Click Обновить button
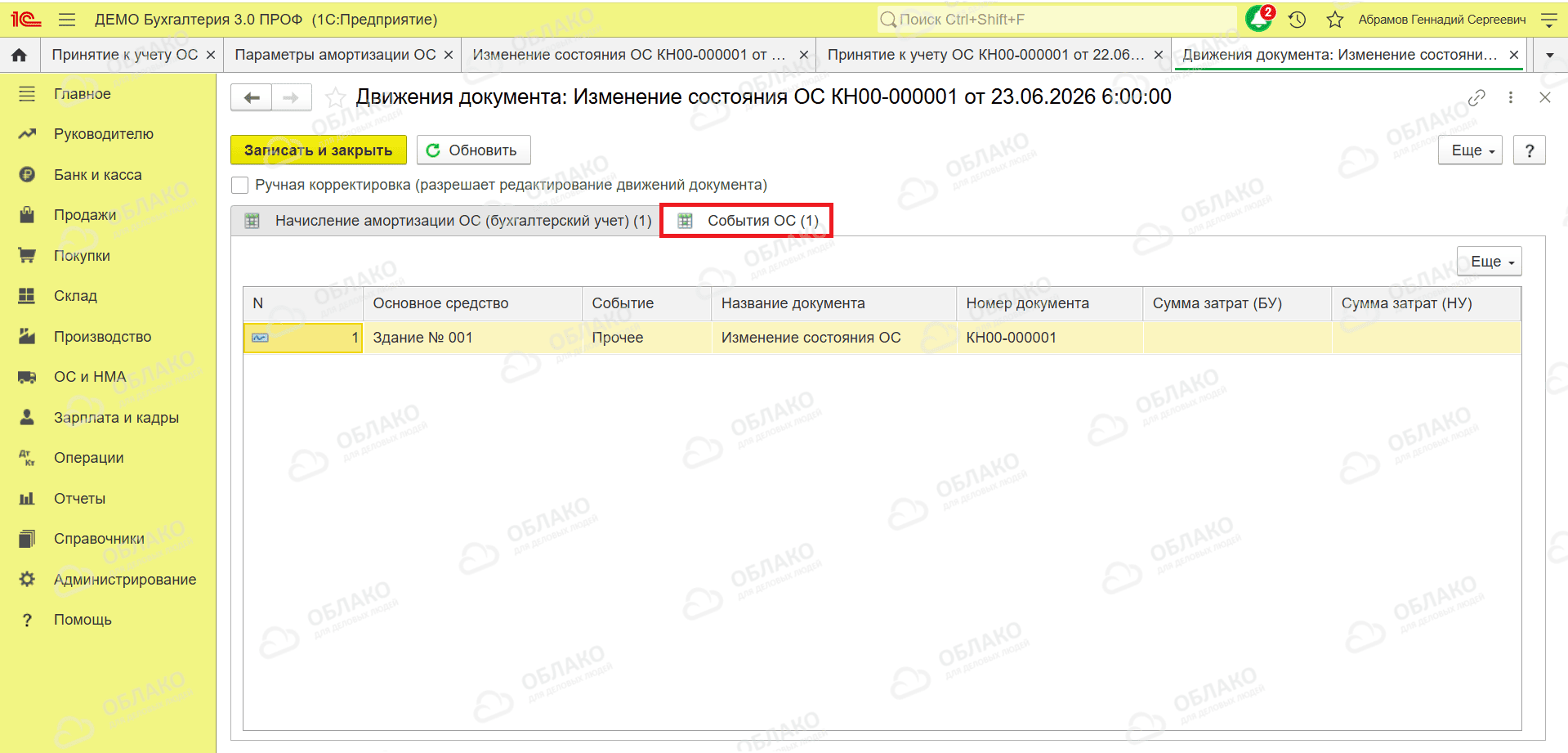This screenshot has height=753, width=1568. 473,150
